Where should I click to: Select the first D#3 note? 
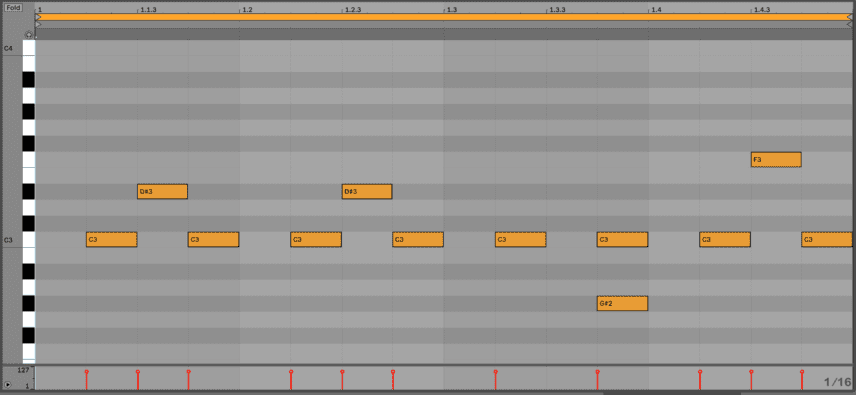click(x=162, y=191)
